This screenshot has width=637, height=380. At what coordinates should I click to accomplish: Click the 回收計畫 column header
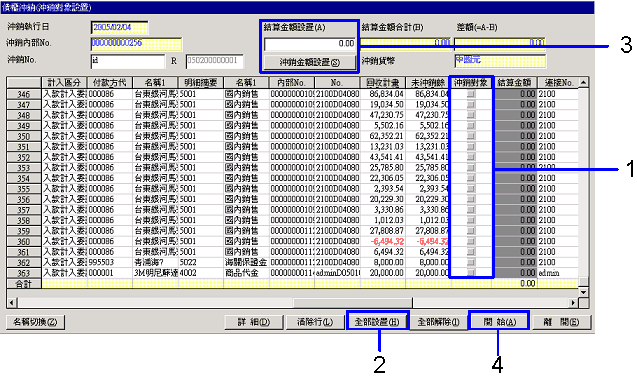tap(383, 83)
